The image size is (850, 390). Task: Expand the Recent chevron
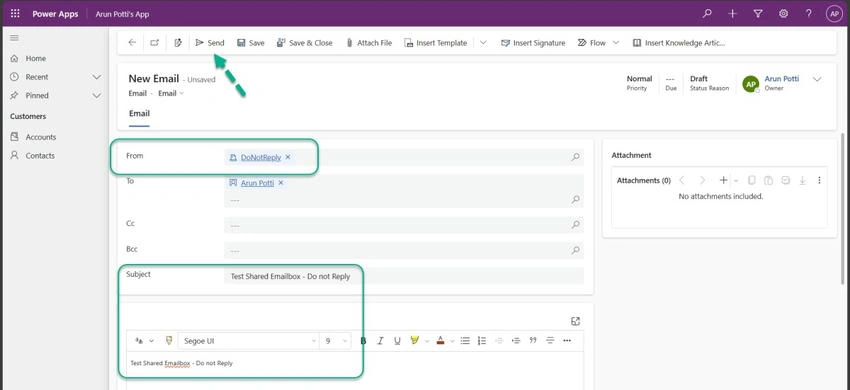[96, 77]
